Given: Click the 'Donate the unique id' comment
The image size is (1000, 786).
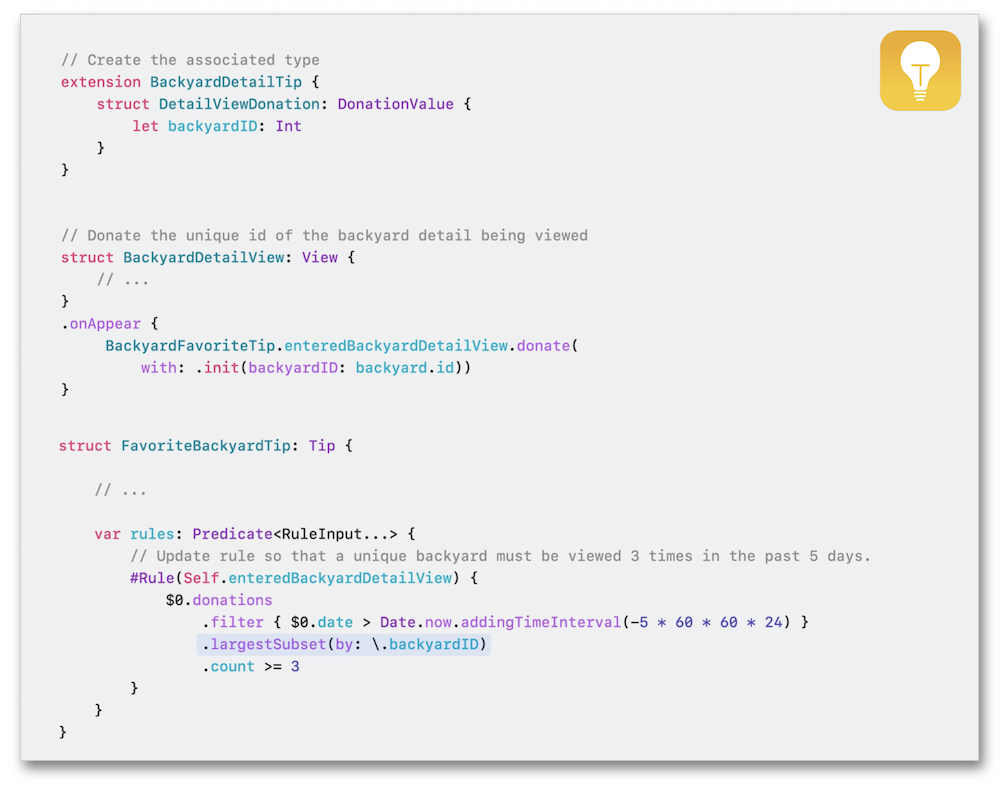Looking at the screenshot, I should pos(324,236).
